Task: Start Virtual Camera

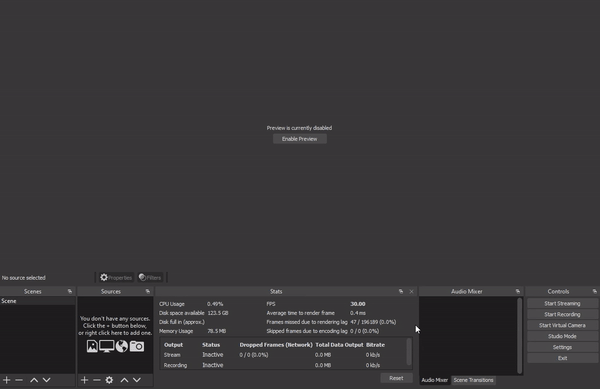Action: (562, 326)
